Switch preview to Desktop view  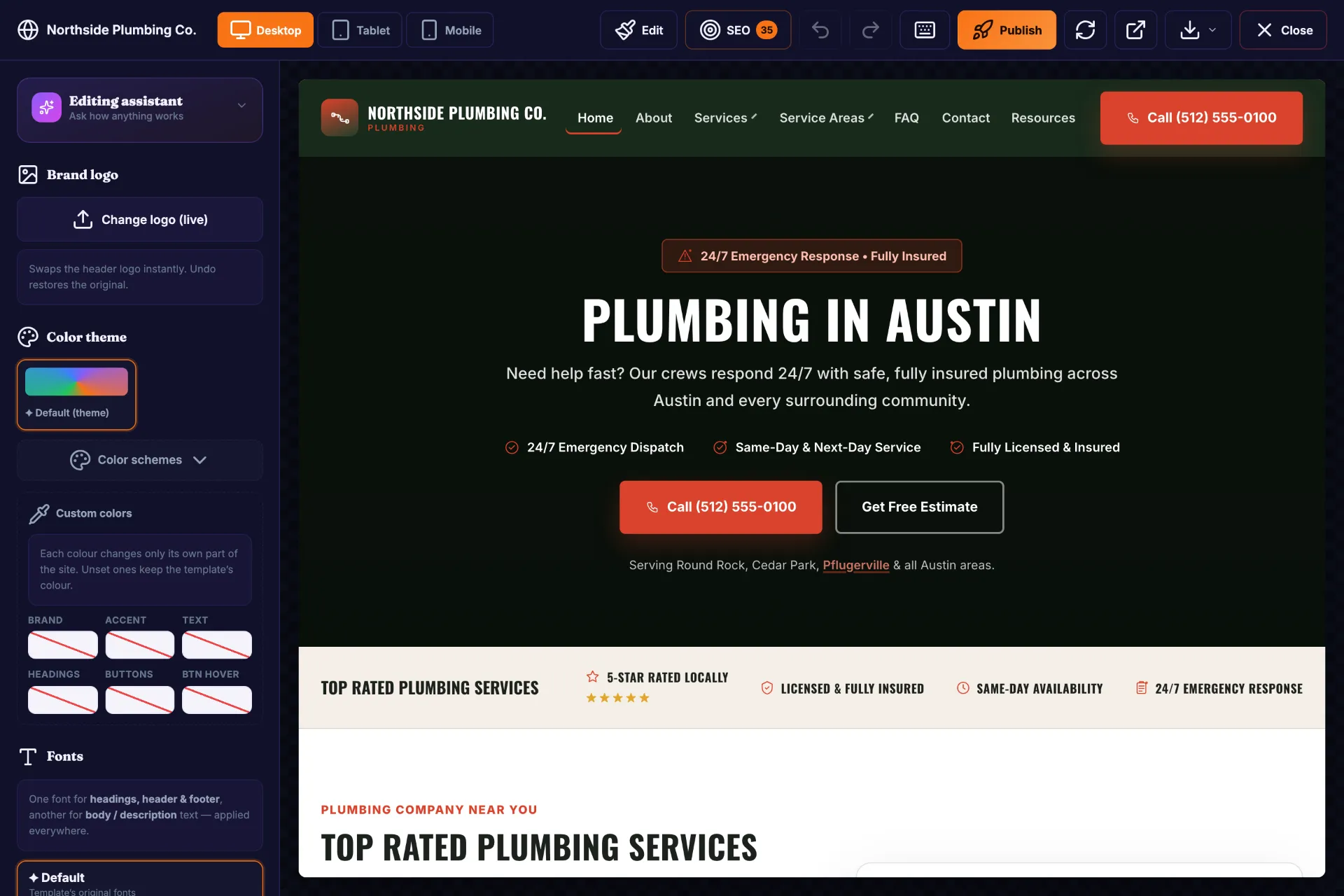(265, 30)
